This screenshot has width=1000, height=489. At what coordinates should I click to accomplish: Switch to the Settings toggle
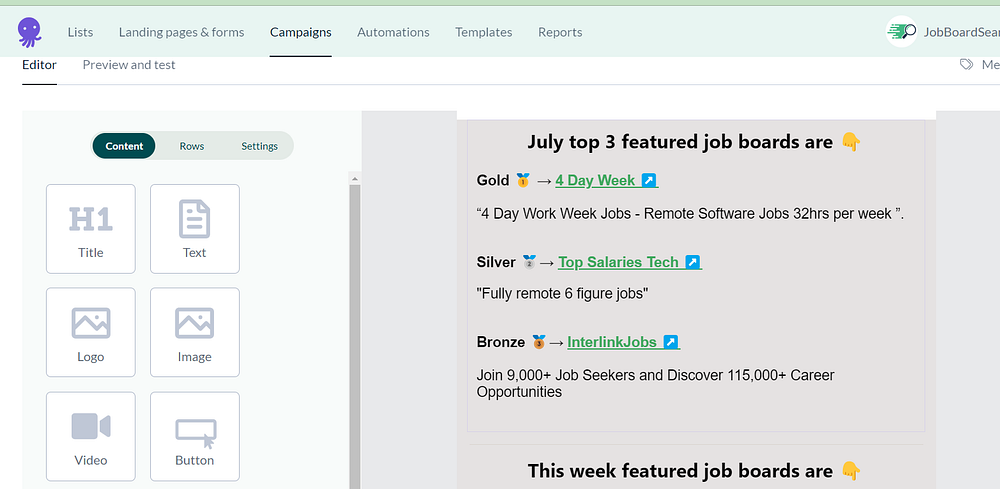pyautogui.click(x=259, y=146)
